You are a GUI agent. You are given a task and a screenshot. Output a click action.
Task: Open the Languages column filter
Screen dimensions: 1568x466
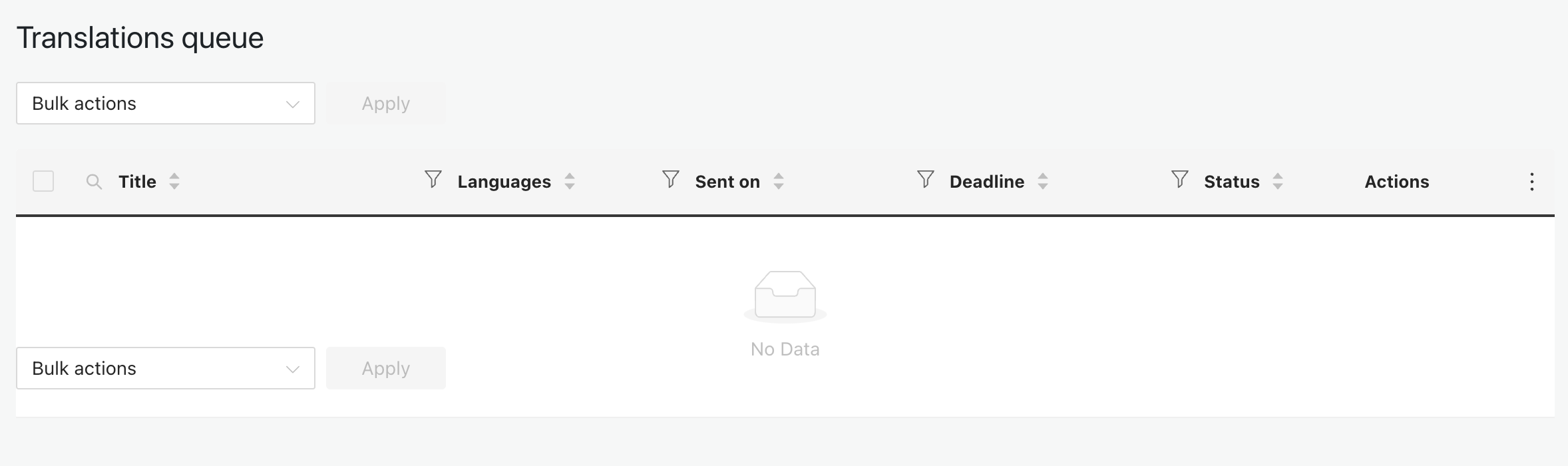coord(433,179)
